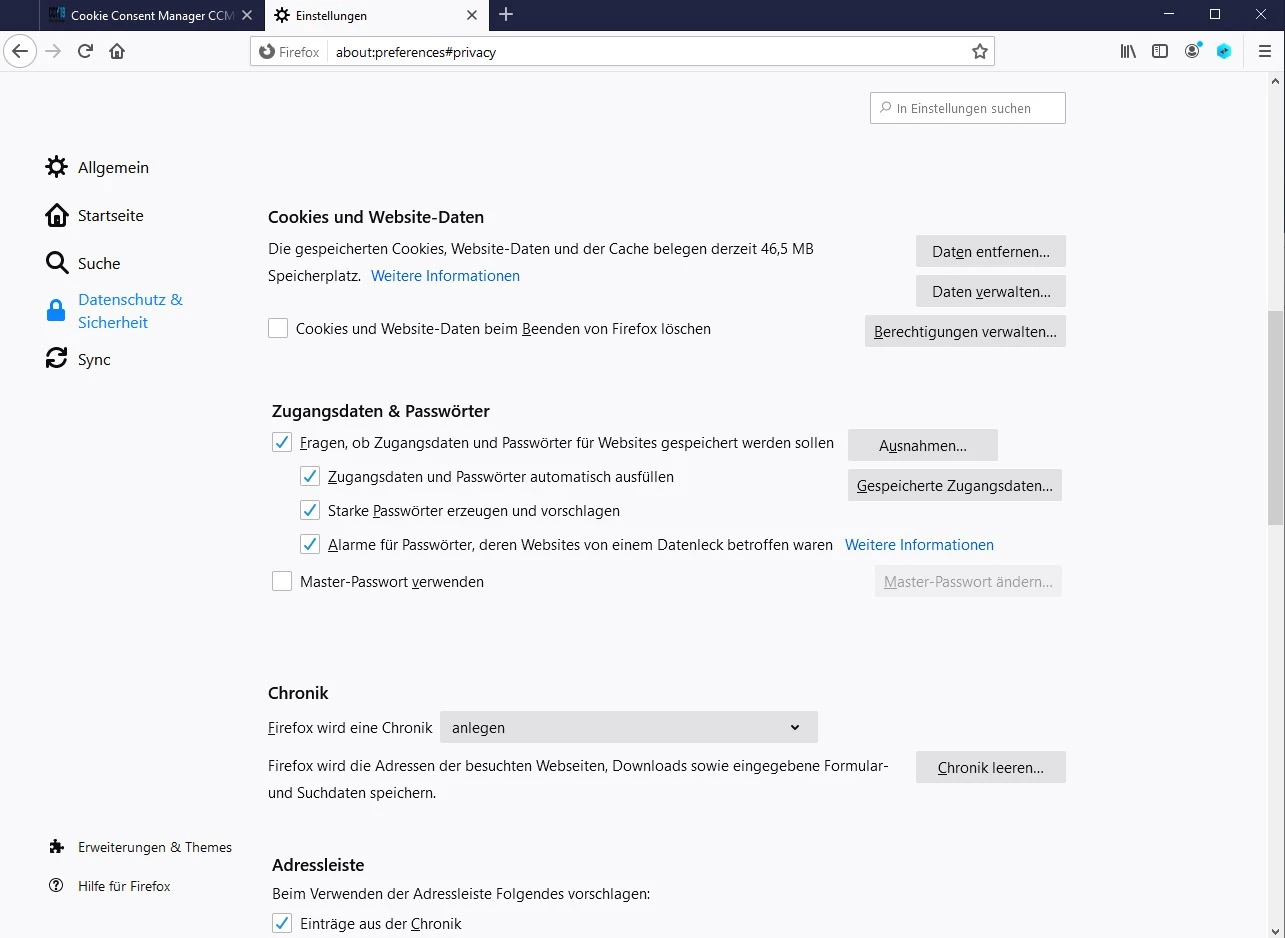
Task: Open new tab with plus icon
Action: [x=506, y=15]
